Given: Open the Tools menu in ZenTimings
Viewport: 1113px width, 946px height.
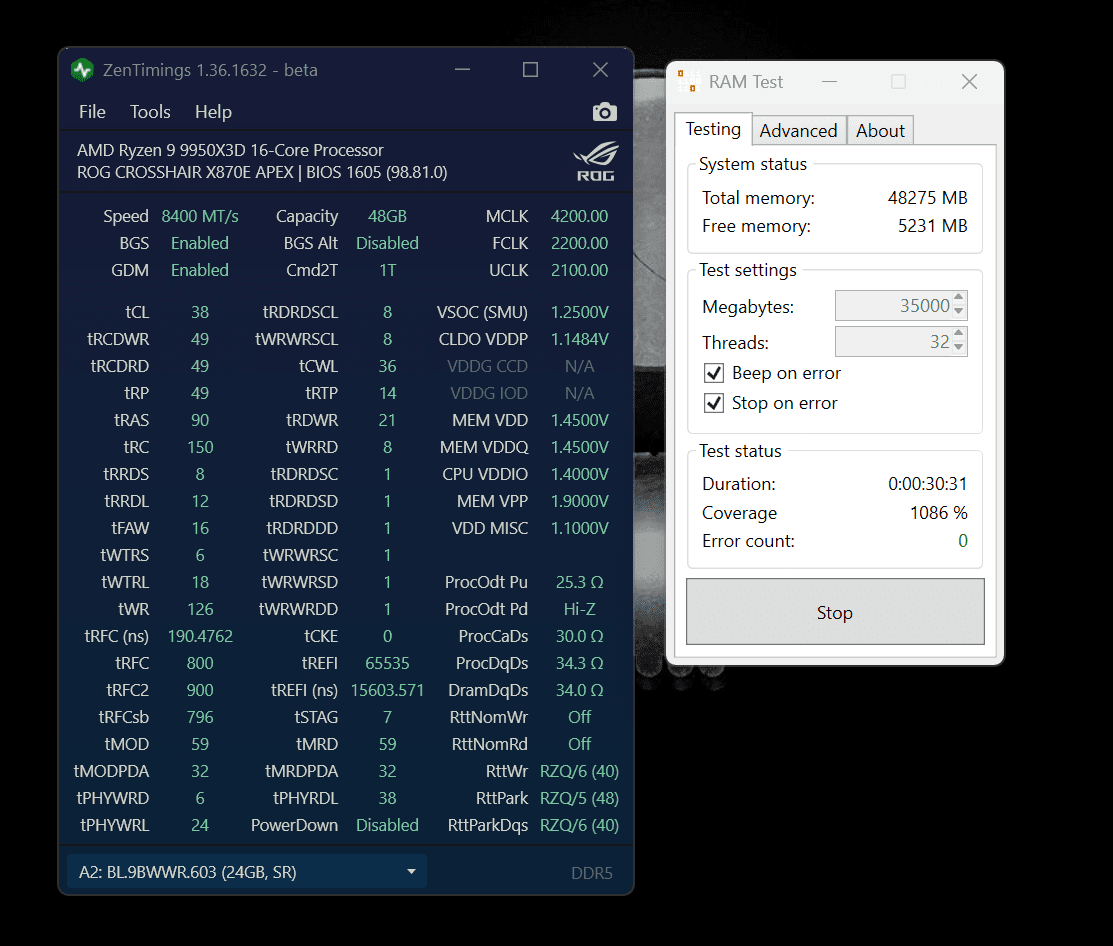Looking at the screenshot, I should (x=150, y=112).
